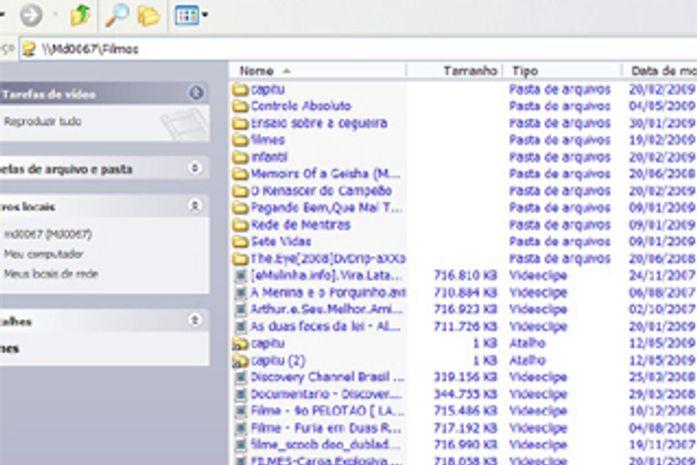697x465 pixels.
Task: Click the Reproduzir tudo link
Action: click(x=43, y=121)
